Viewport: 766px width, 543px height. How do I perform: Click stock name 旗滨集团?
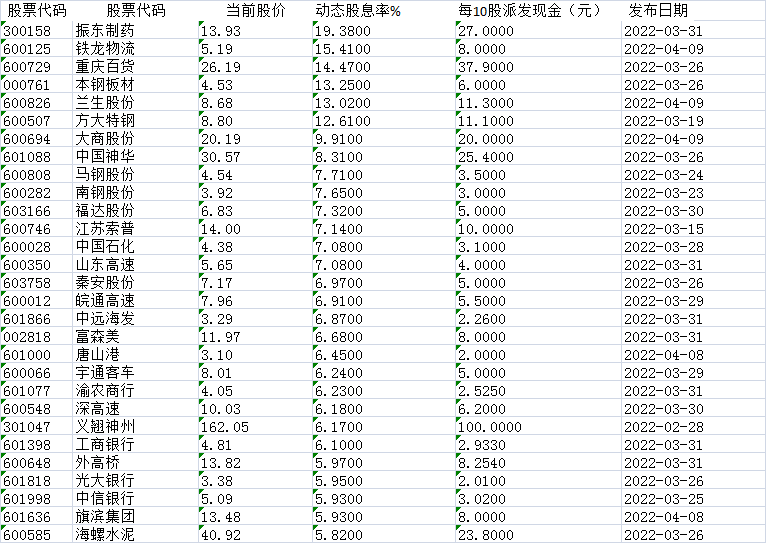105,517
